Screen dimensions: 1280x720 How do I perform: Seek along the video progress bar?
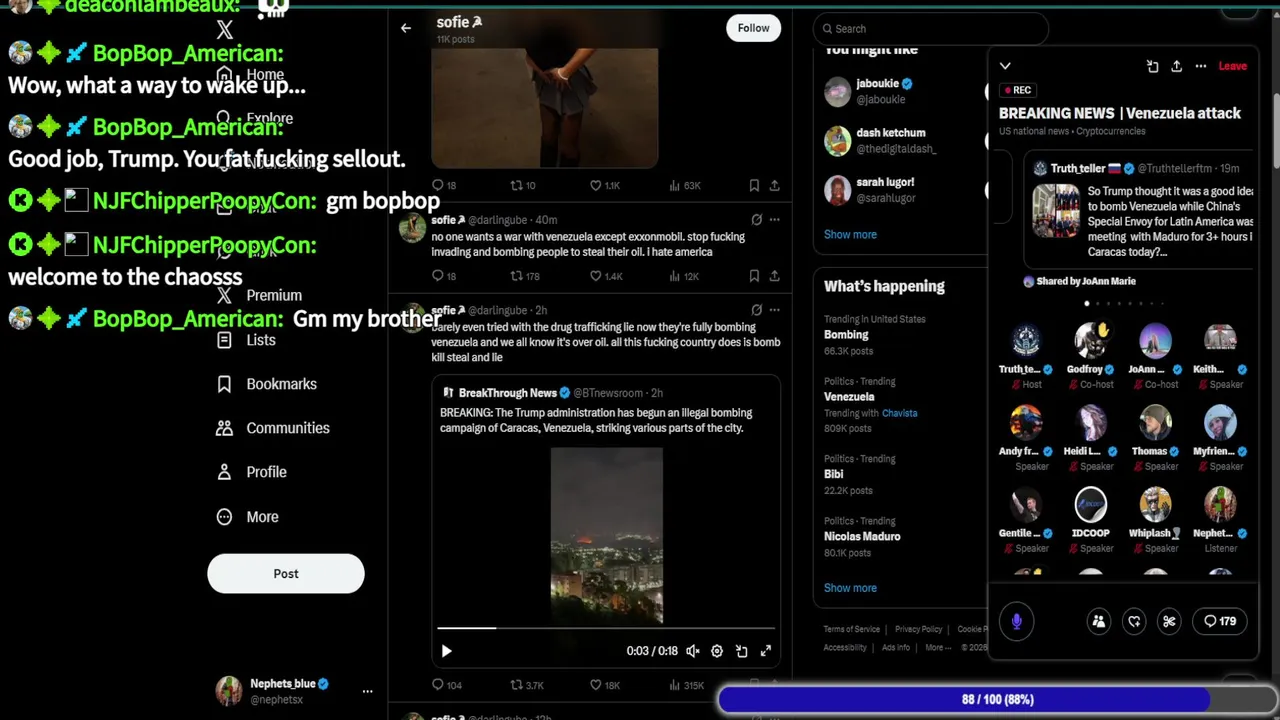pos(606,628)
